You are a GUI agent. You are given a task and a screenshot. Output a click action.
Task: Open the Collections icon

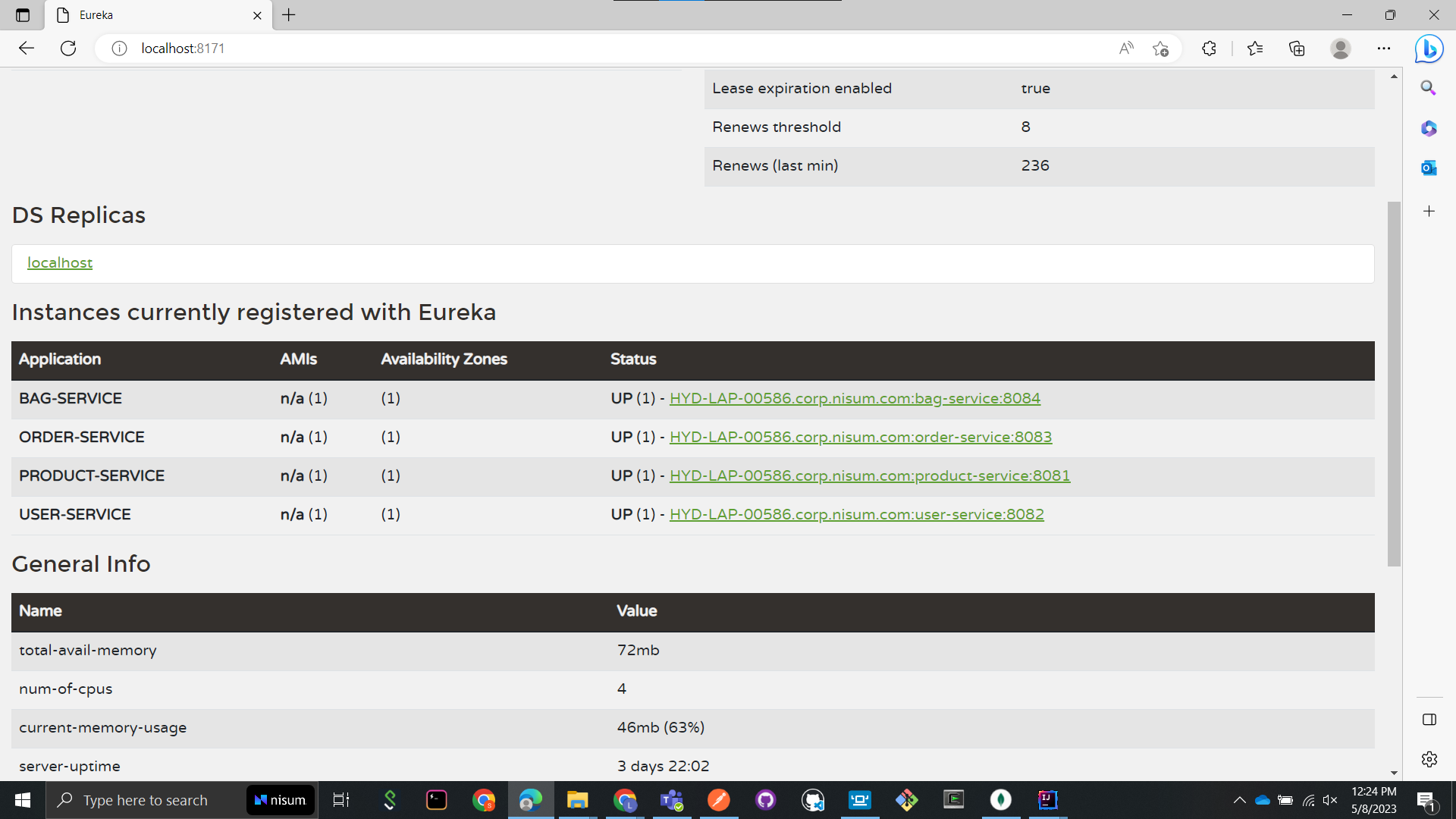click(1297, 49)
